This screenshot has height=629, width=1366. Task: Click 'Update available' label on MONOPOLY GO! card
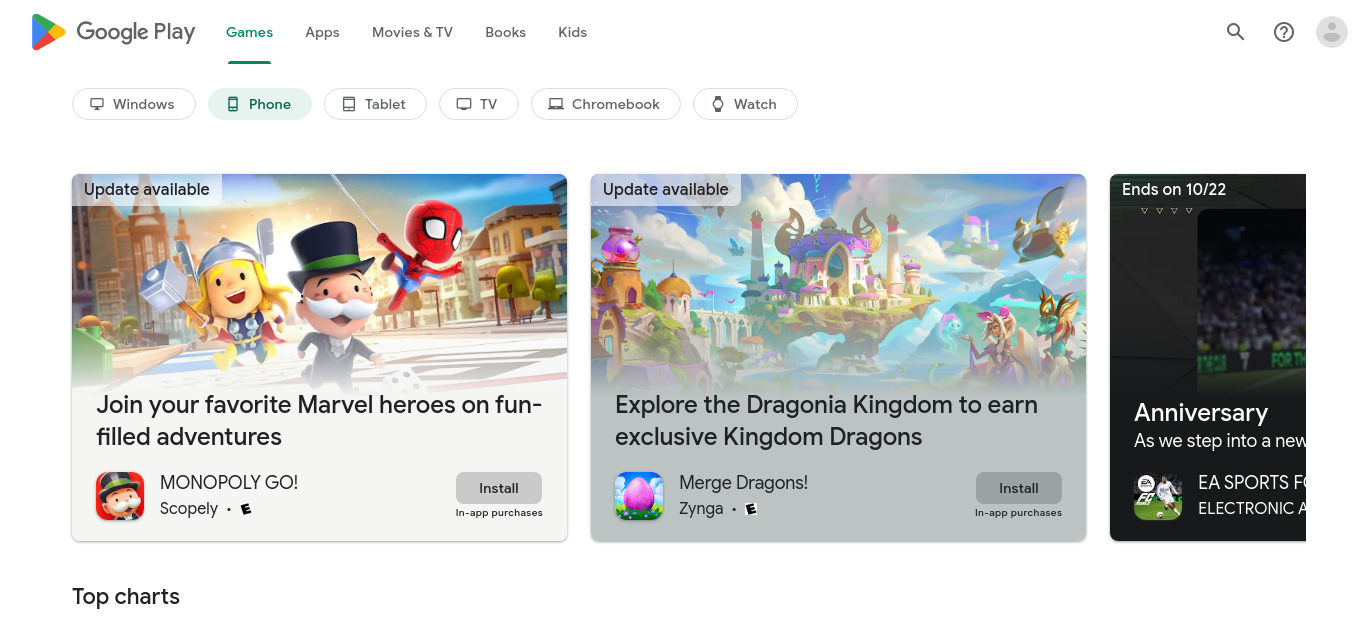pos(147,189)
